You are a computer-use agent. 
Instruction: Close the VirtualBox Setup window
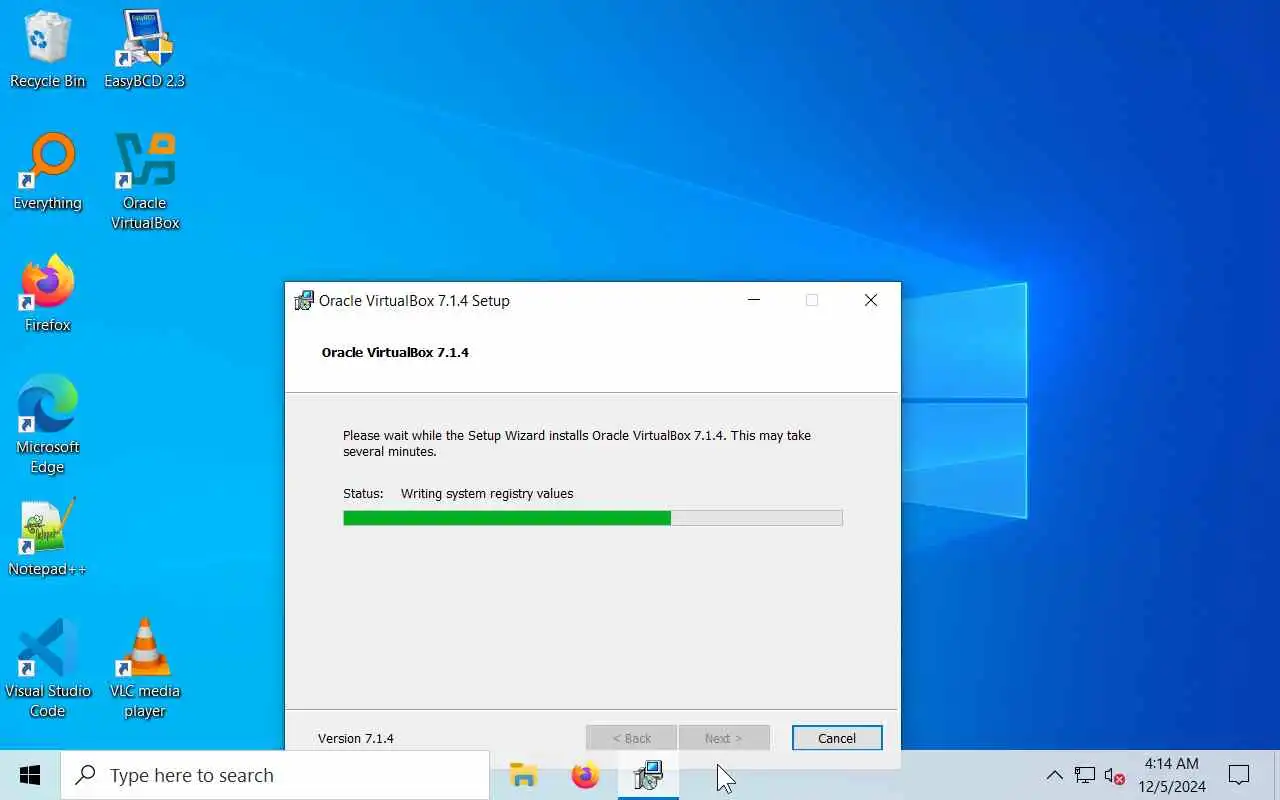pos(871,300)
